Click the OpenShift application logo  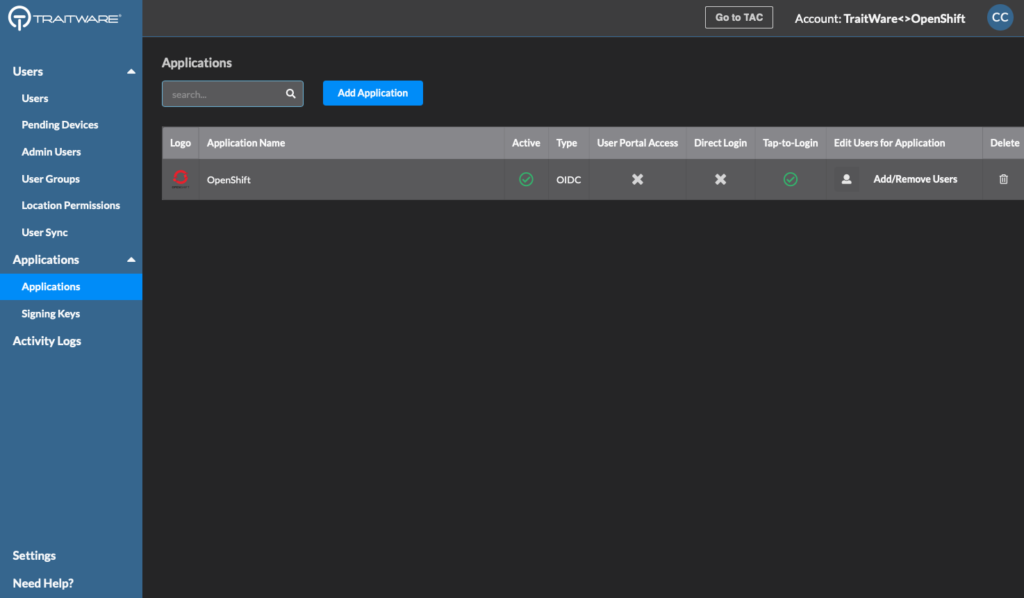tap(180, 179)
